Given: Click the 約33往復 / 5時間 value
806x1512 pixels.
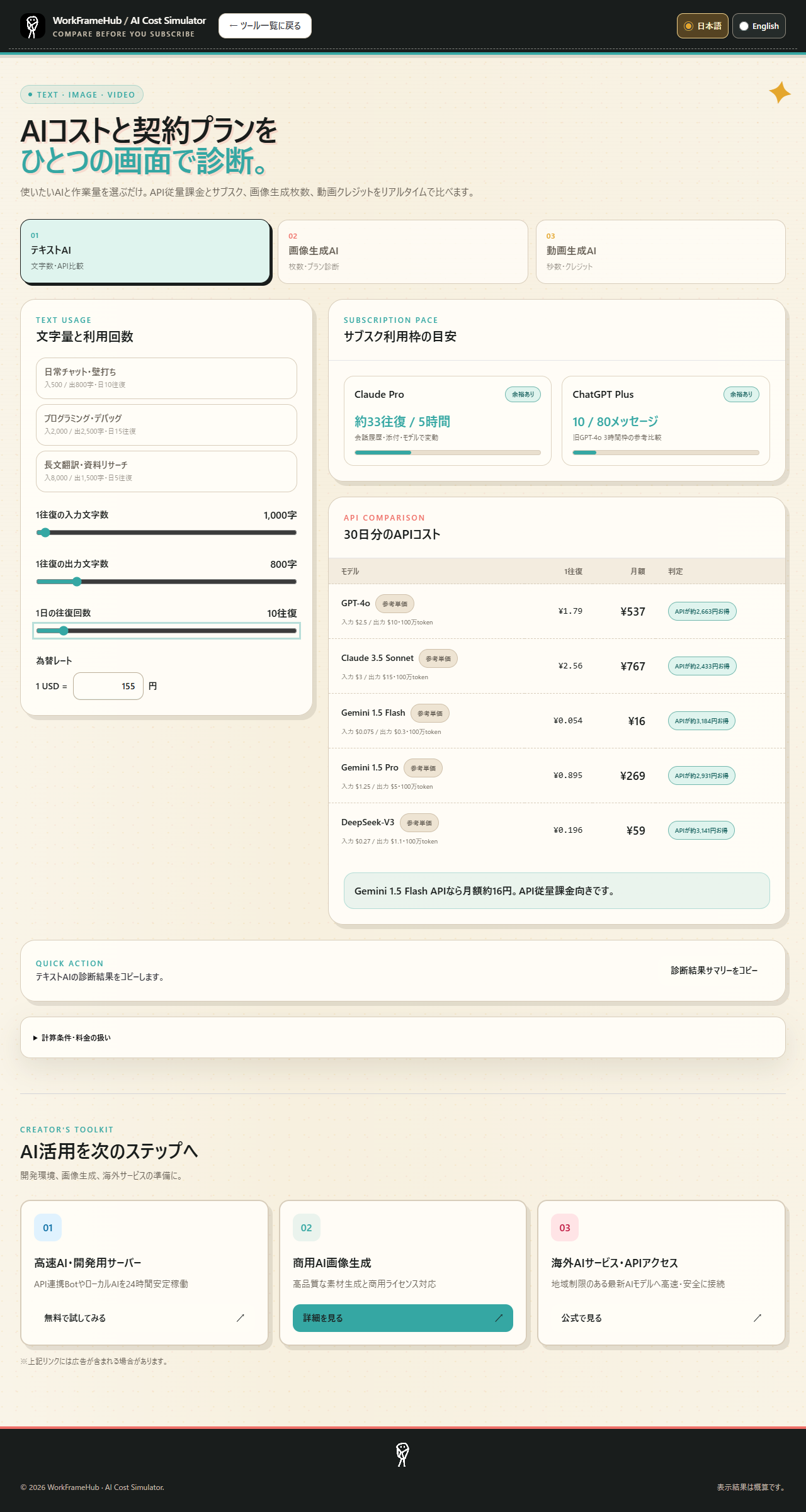Looking at the screenshot, I should 402,422.
